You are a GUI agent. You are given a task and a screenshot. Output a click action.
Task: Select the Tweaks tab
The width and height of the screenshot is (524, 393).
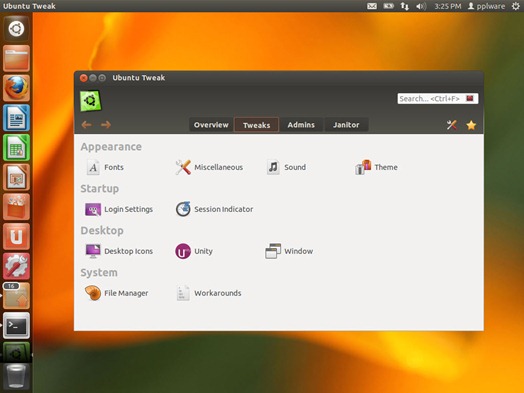coord(257,125)
